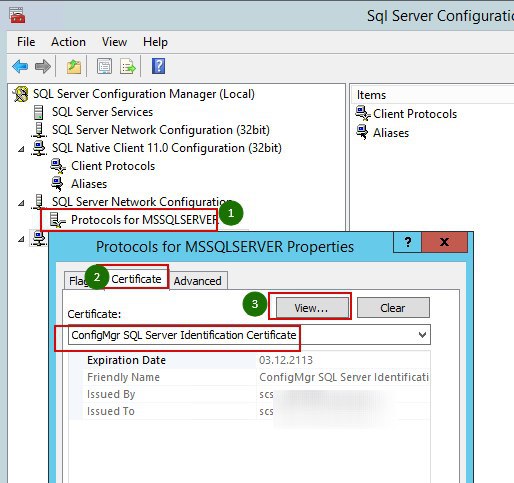Click the SQL Server Configuration Manager root icon
This screenshot has width=514, height=483.
pyautogui.click(x=20, y=94)
